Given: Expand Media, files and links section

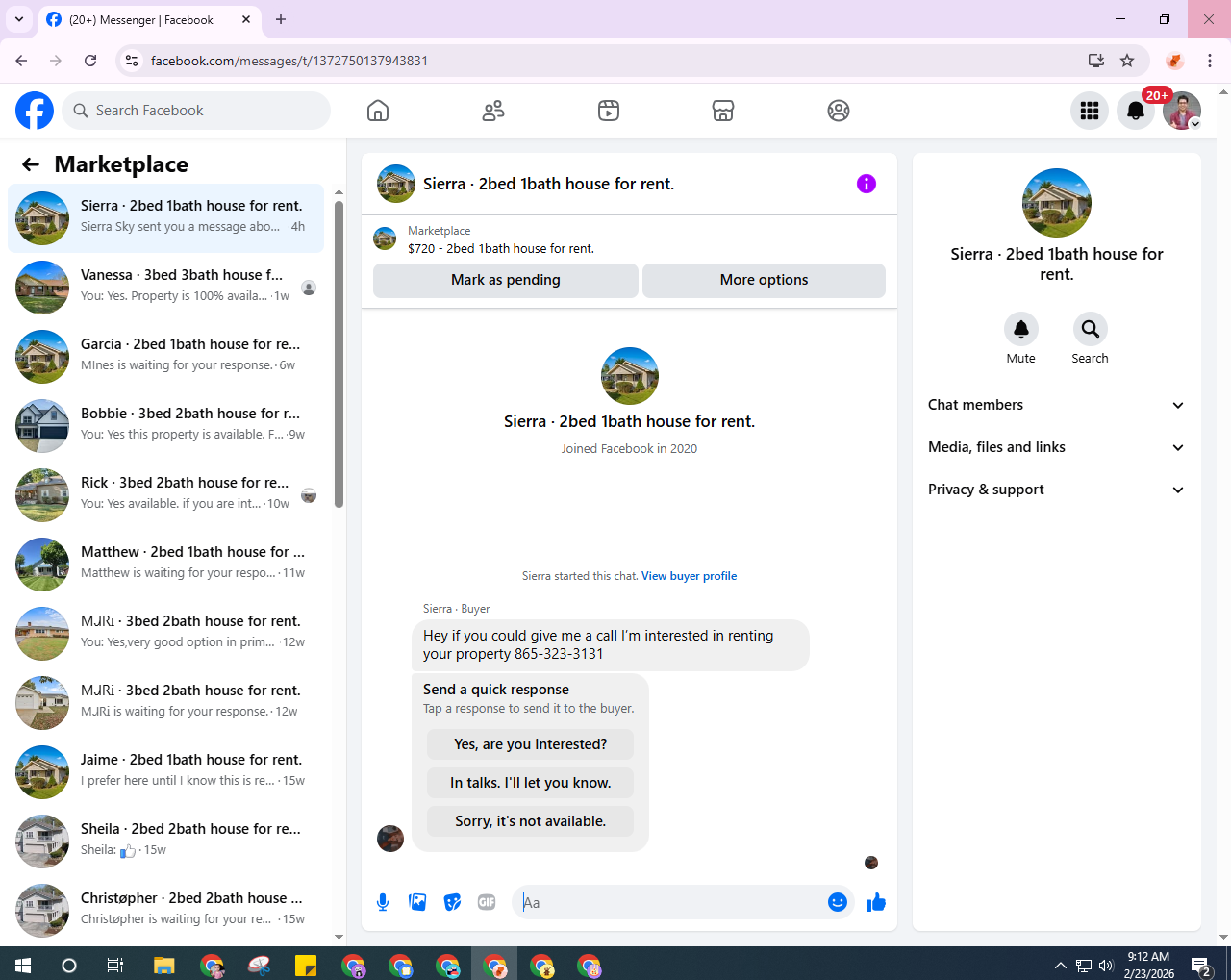Looking at the screenshot, I should 1057,447.
